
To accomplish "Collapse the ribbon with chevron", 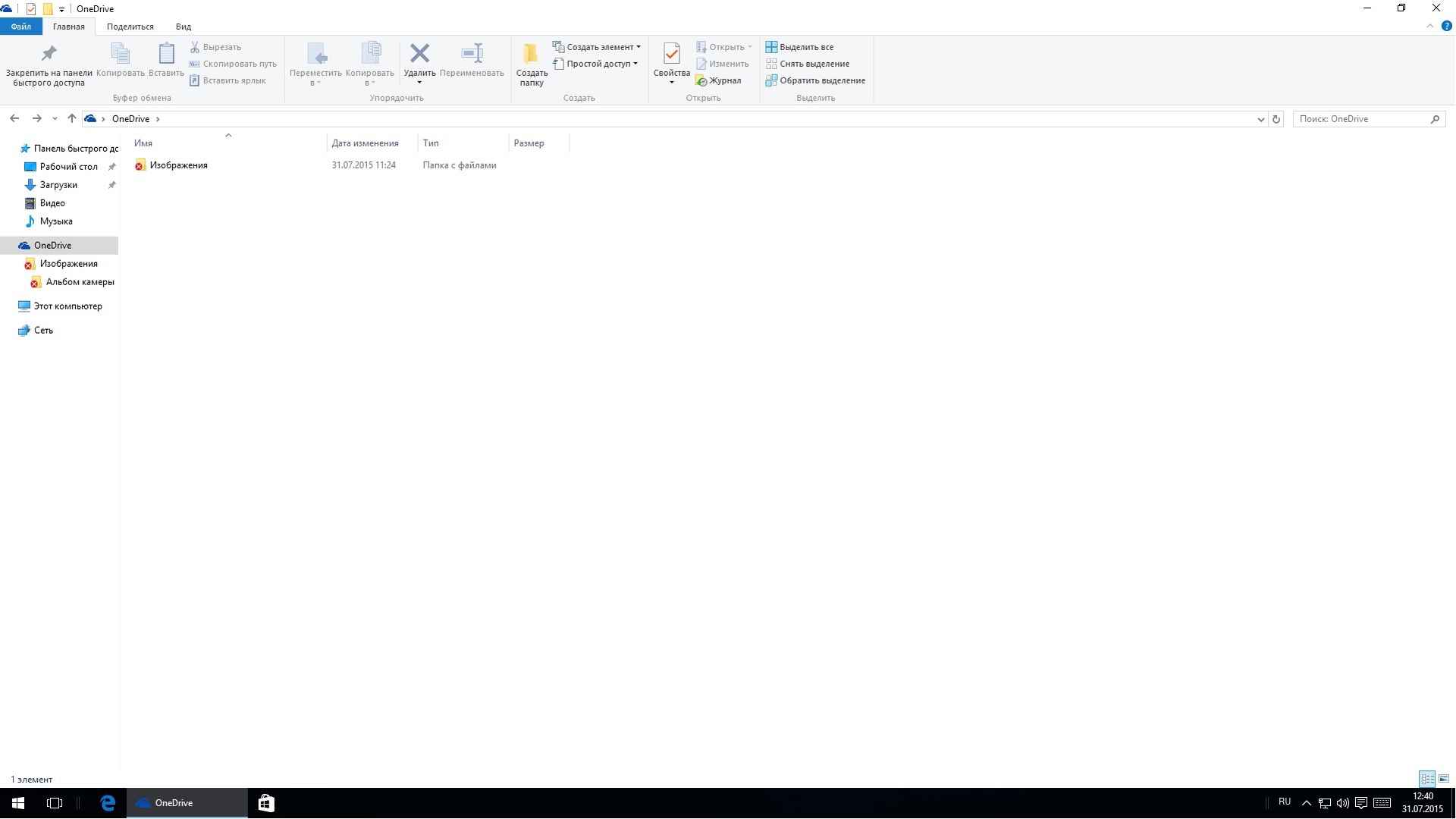I will tap(1430, 26).
